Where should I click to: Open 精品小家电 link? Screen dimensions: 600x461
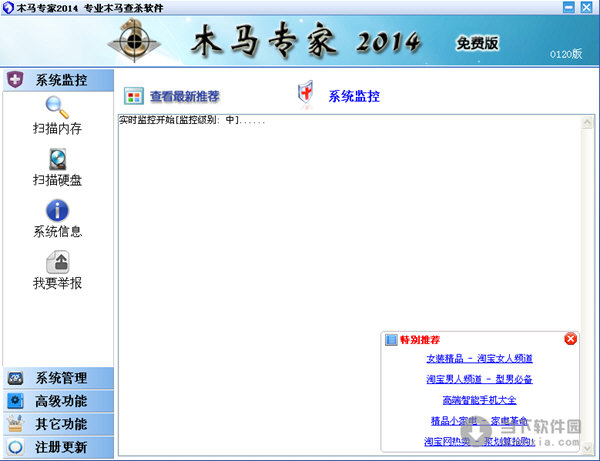[479, 421]
